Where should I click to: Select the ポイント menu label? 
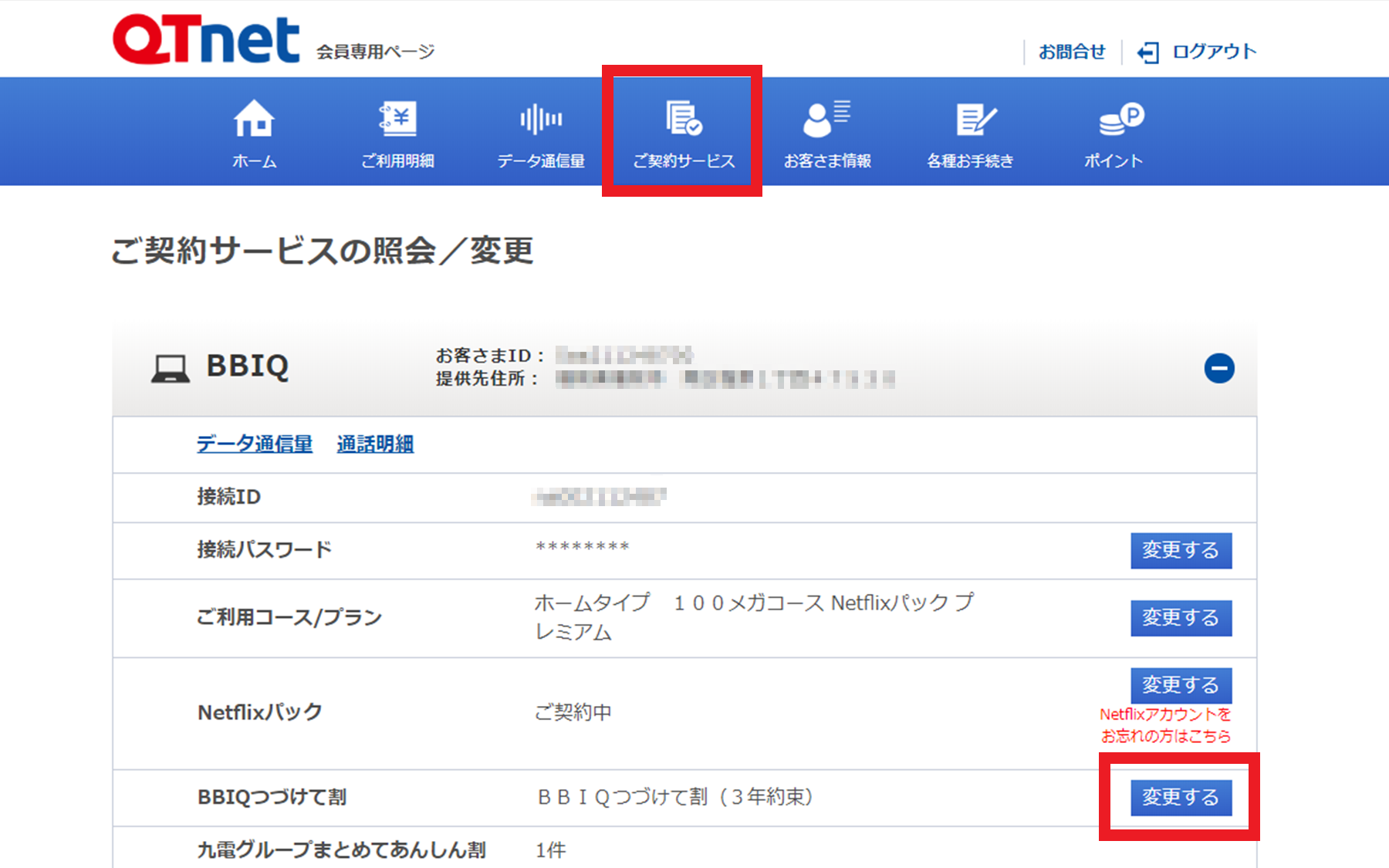click(x=1113, y=161)
